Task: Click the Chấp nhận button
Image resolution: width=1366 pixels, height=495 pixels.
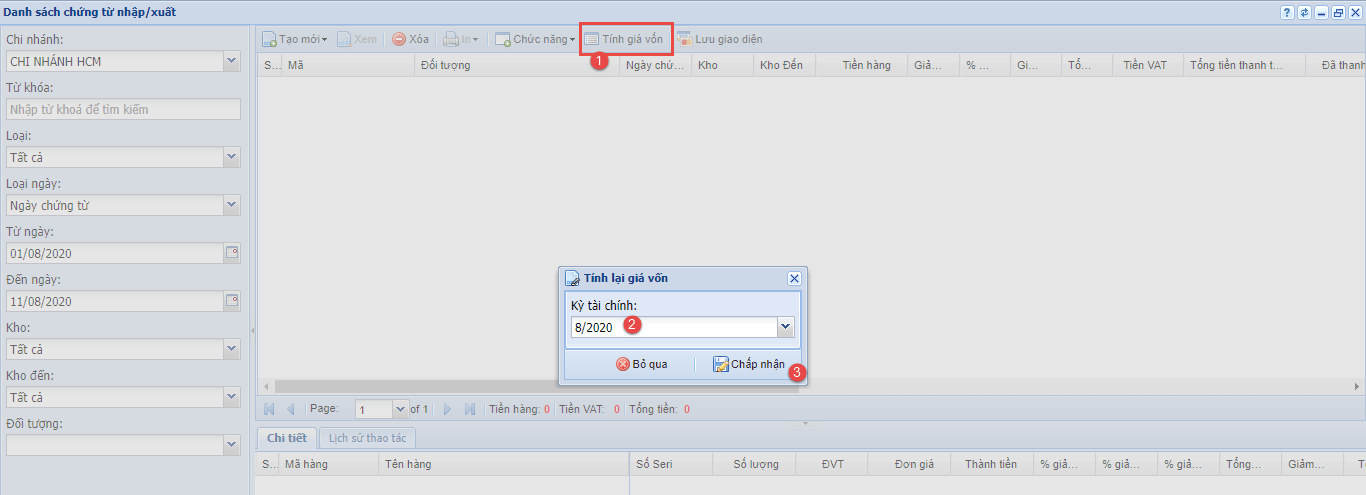Action: [749, 364]
